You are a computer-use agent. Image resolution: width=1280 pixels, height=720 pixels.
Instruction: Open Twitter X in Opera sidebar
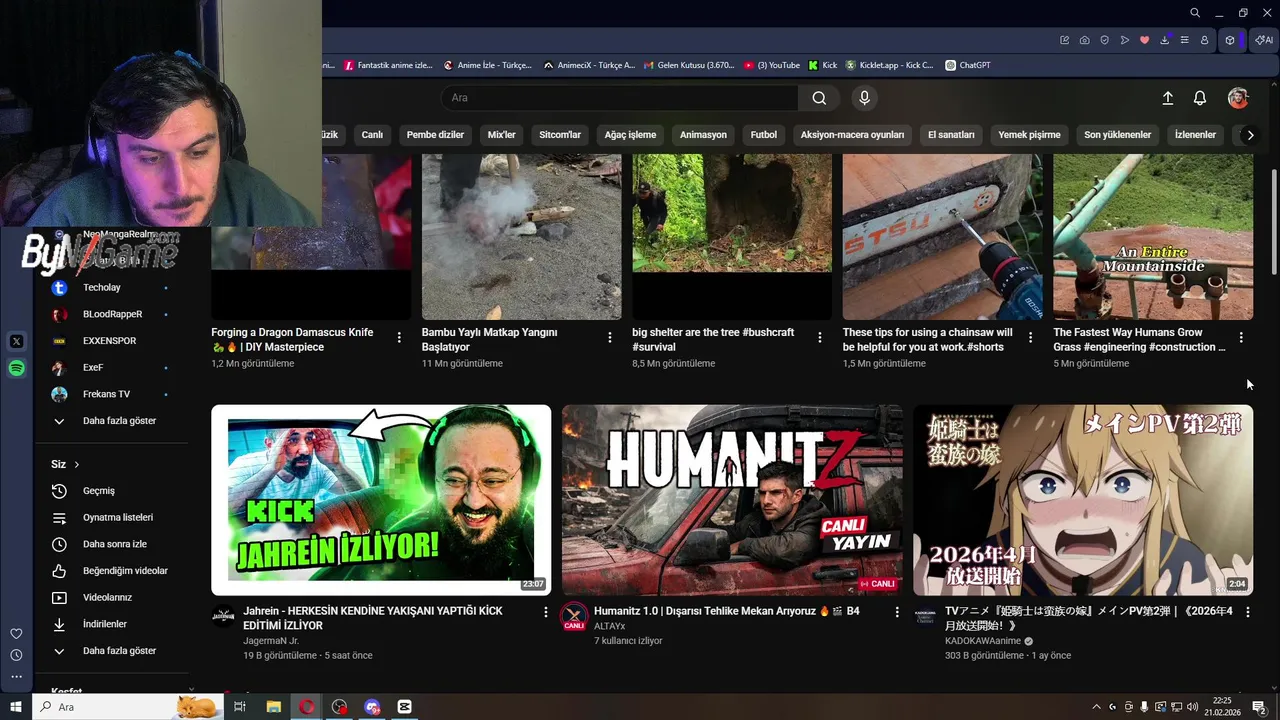(16, 341)
